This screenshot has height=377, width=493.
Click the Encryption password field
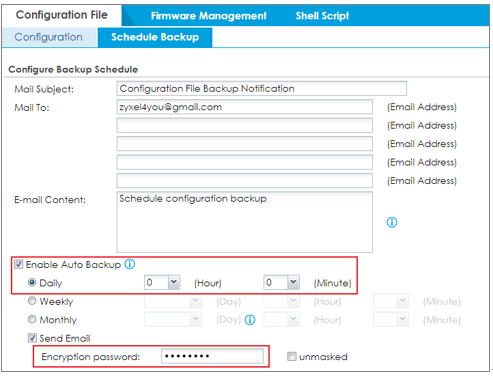click(212, 356)
